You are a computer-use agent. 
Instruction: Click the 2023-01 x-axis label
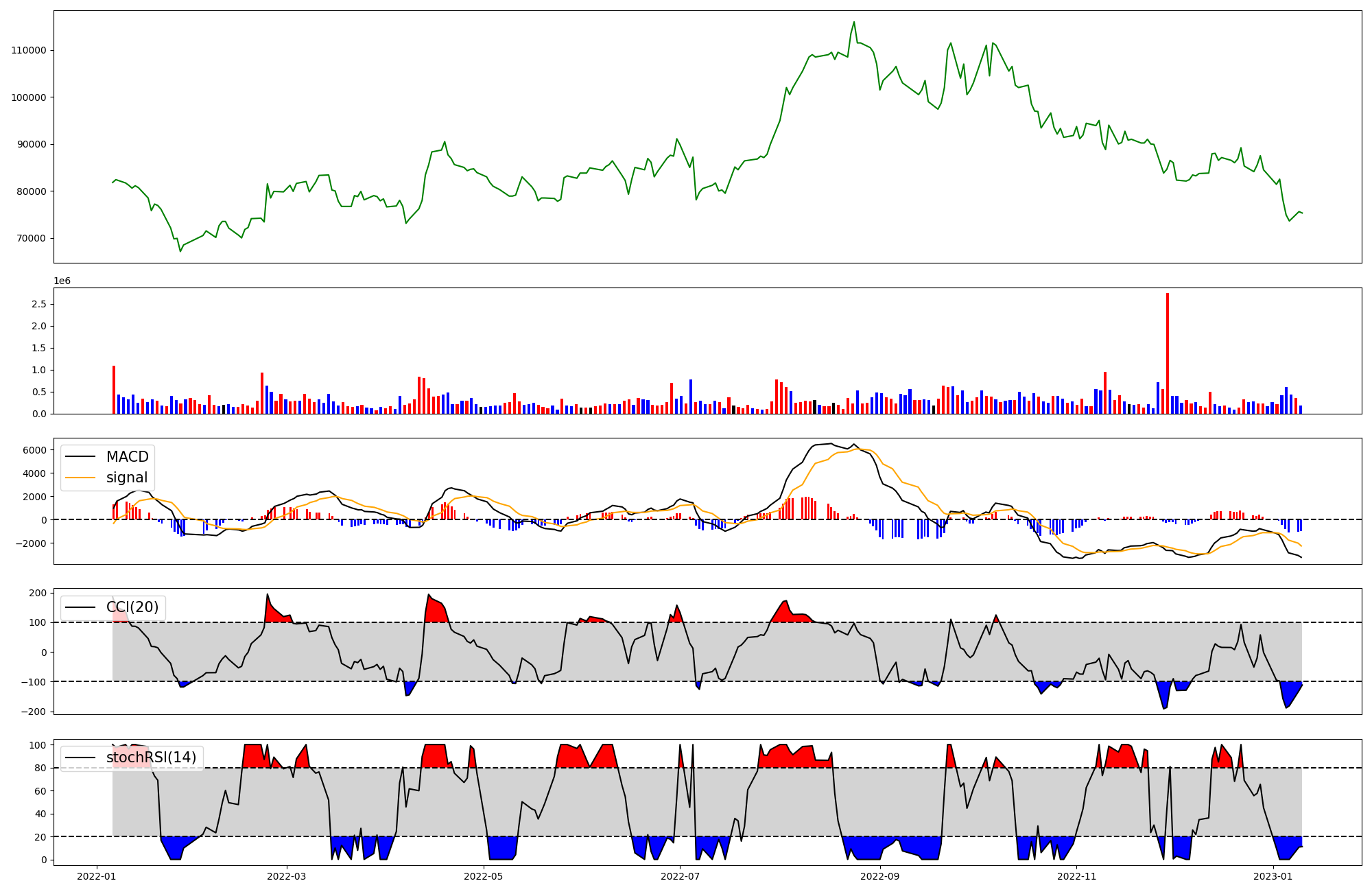tap(1273, 876)
